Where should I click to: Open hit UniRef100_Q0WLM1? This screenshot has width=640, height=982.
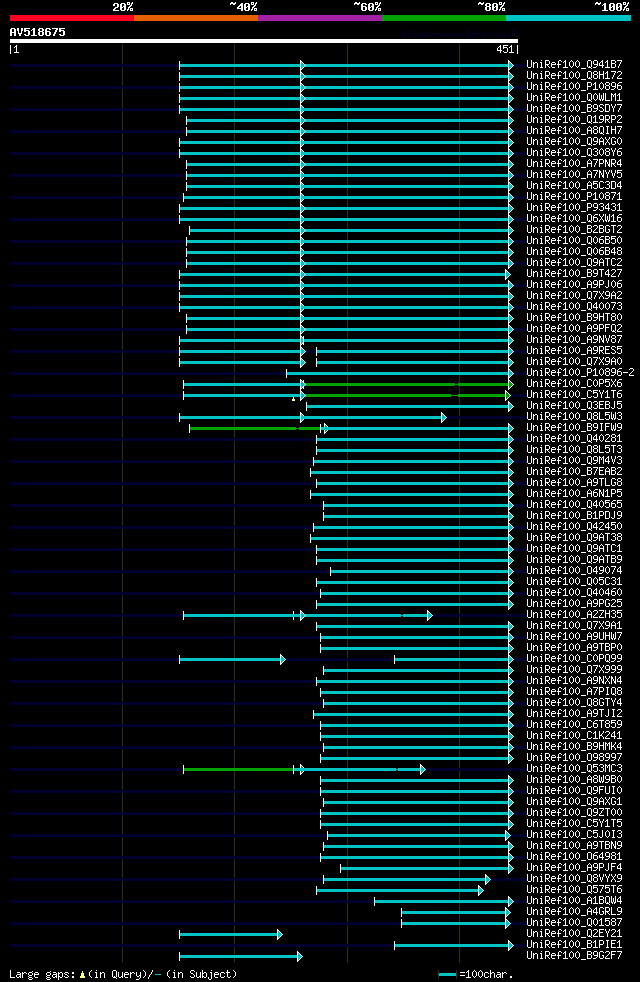574,98
